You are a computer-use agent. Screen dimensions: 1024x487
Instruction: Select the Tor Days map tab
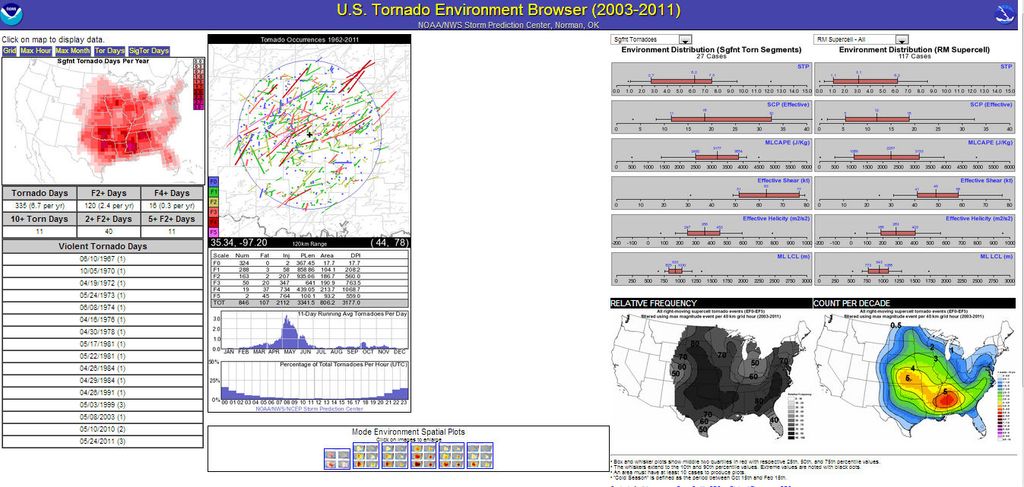point(109,50)
